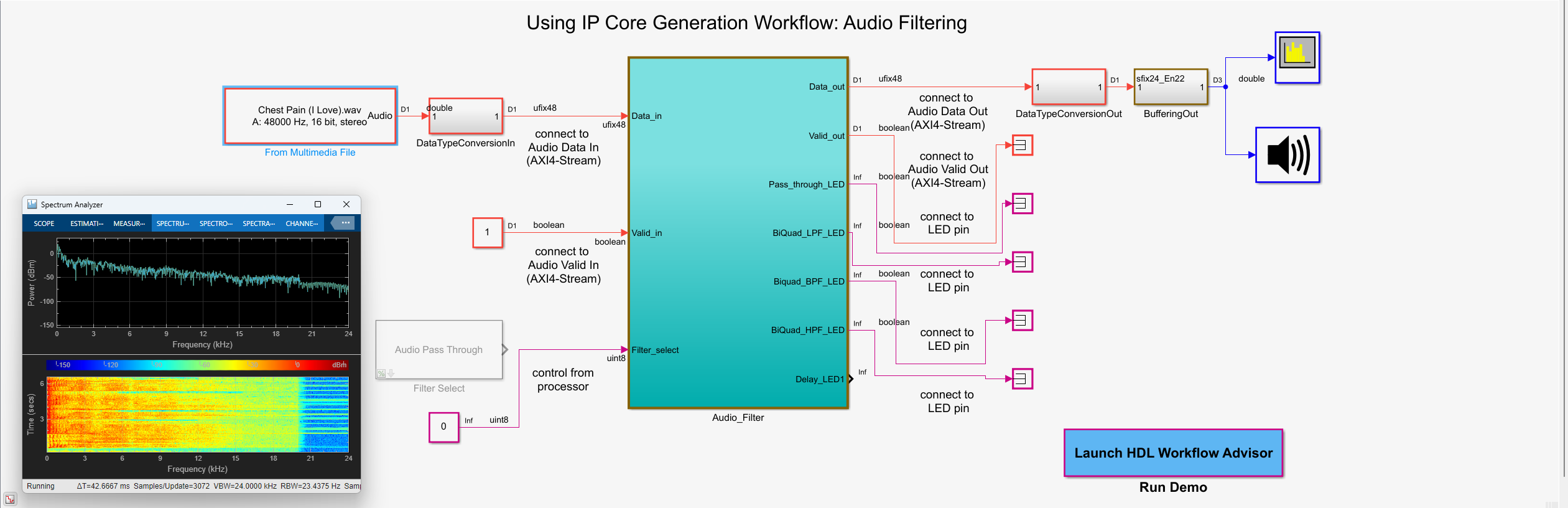Click the From Multimedia File link label
The width and height of the screenshot is (1568, 508).
click(310, 153)
